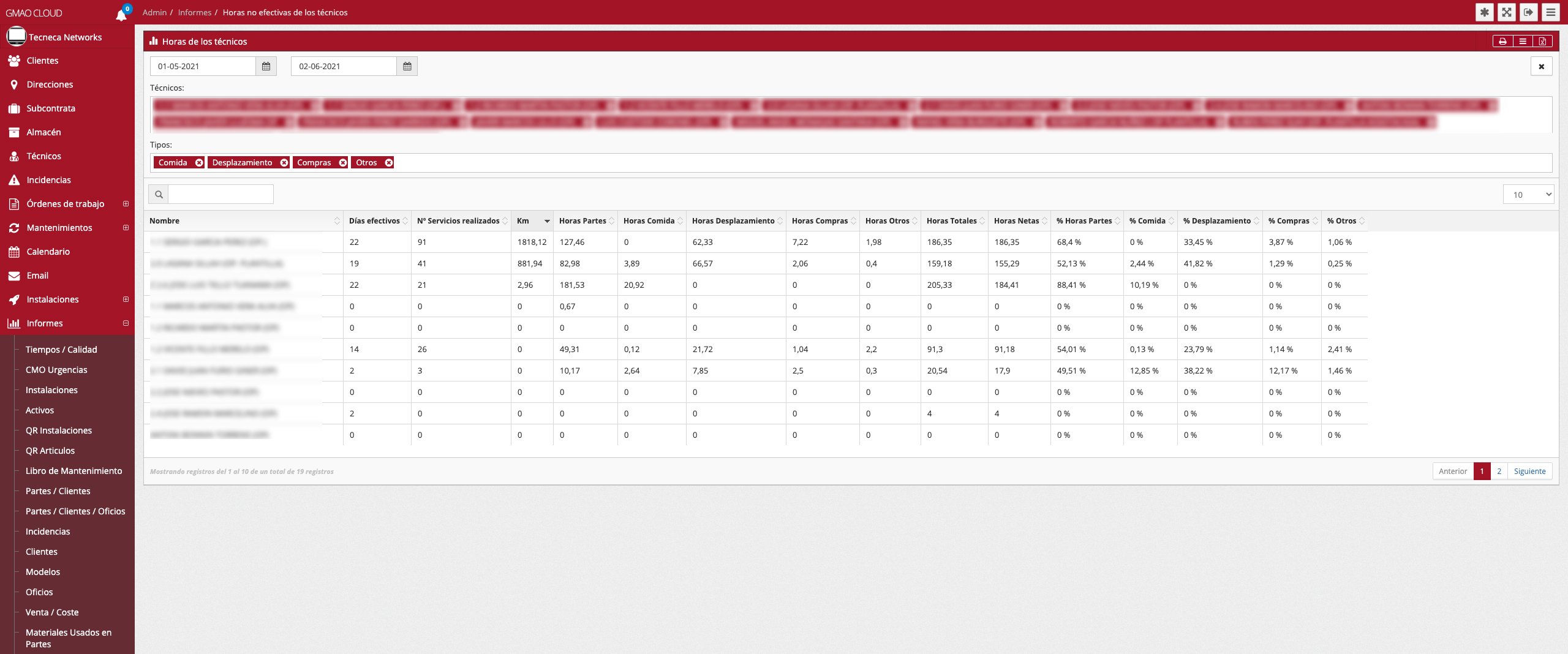Click the asterisk button in top bar
This screenshot has width=1568, height=654.
tap(1484, 12)
